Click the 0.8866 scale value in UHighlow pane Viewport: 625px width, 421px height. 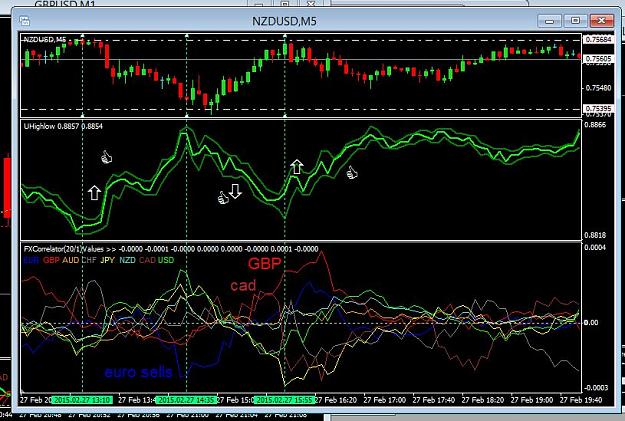[x=595, y=125]
